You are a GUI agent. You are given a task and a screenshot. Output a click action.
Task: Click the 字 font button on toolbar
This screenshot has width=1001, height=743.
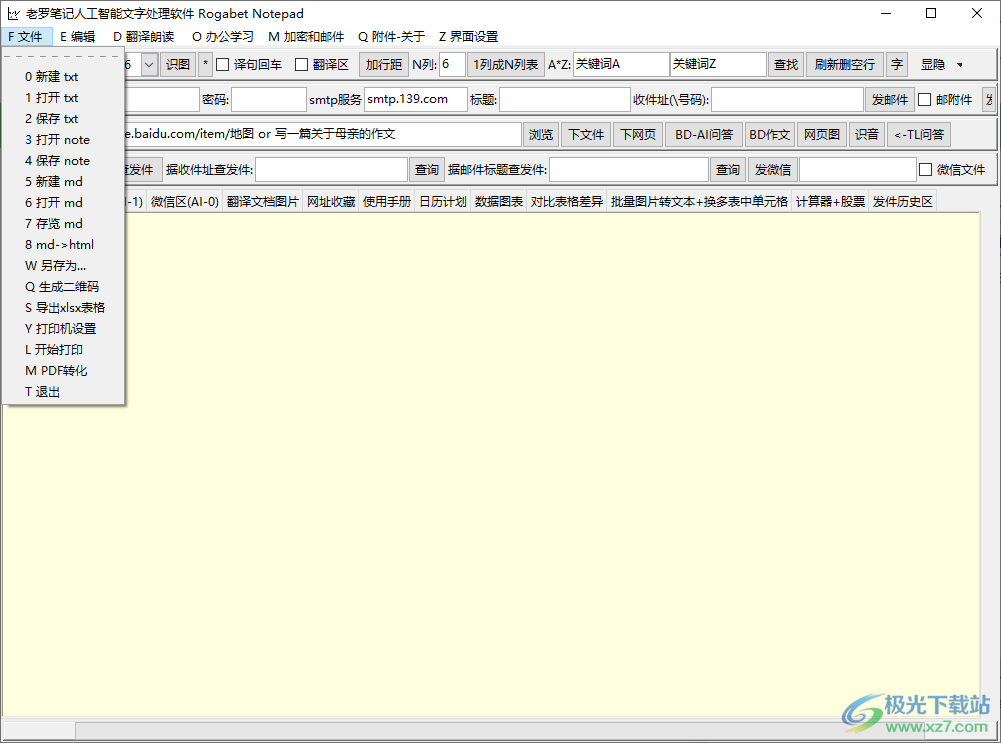tap(897, 63)
